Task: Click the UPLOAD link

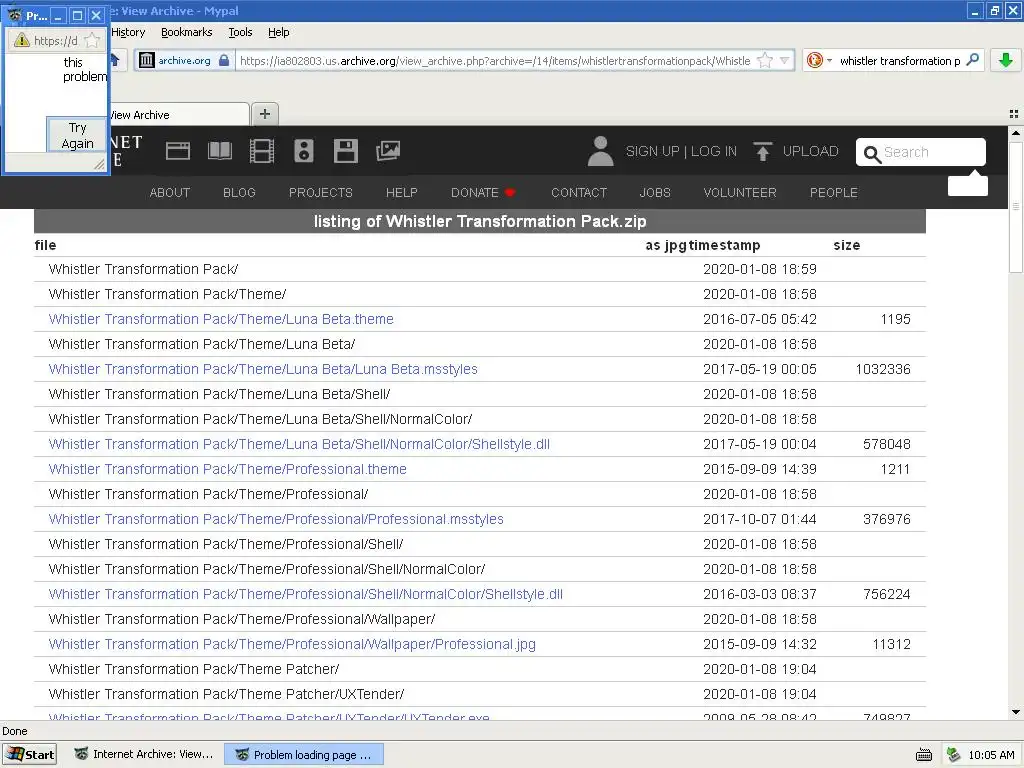Action: tap(810, 151)
